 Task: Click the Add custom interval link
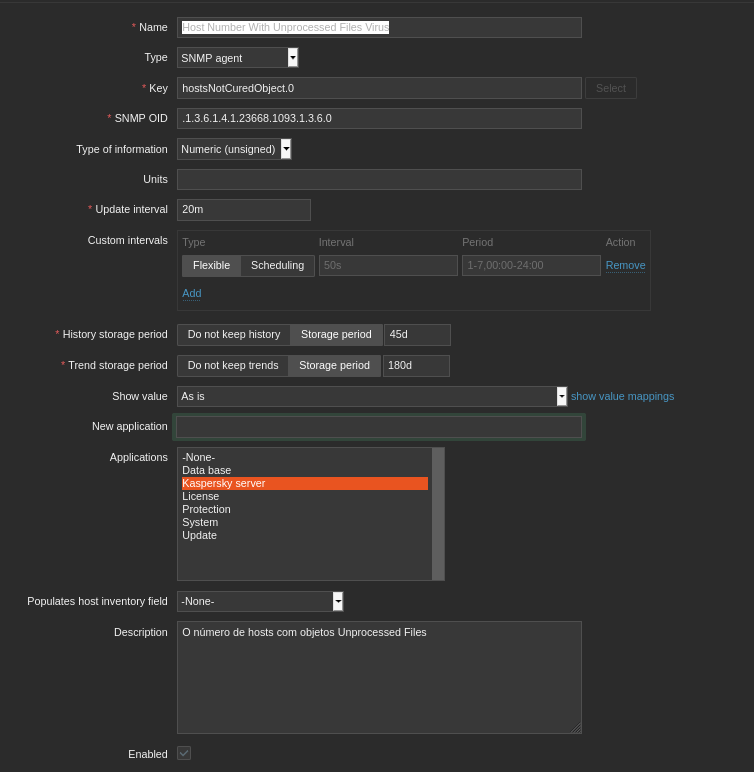[192, 293]
